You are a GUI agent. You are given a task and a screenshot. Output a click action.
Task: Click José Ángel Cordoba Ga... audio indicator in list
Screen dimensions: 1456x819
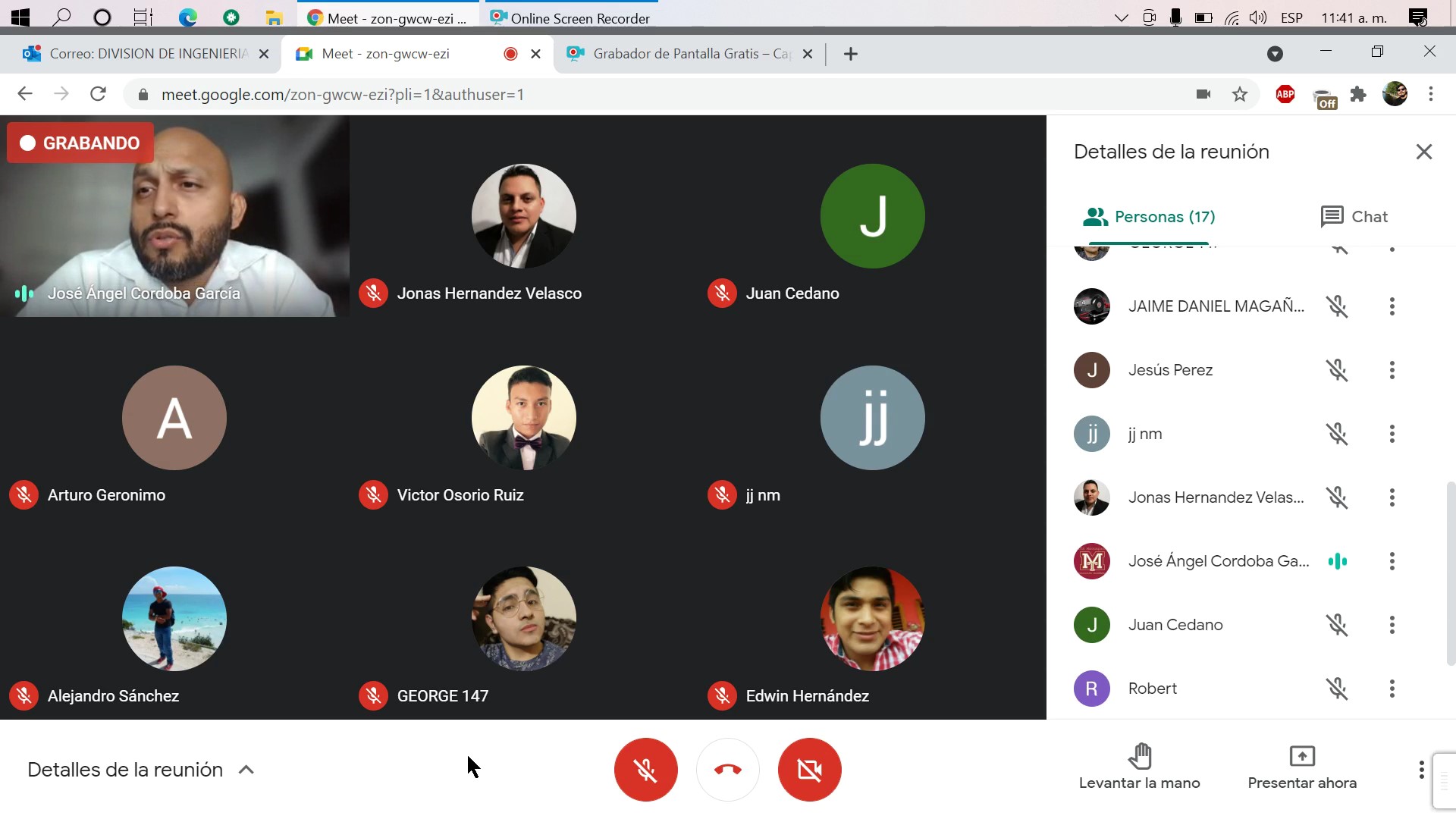(1337, 561)
